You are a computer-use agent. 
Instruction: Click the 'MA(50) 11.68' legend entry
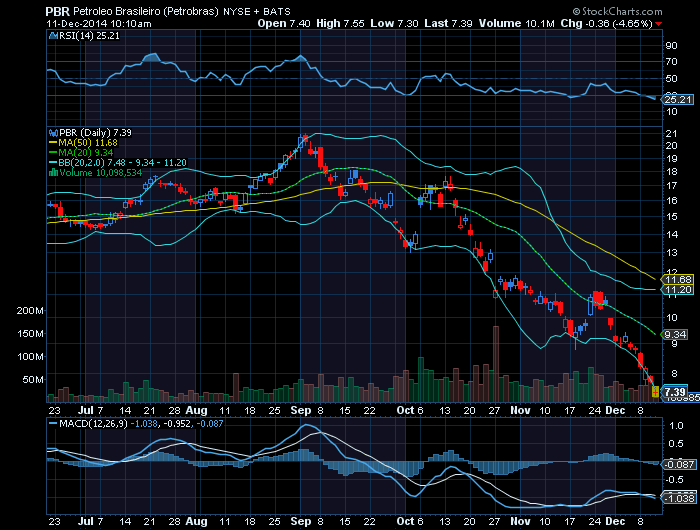click(88, 143)
